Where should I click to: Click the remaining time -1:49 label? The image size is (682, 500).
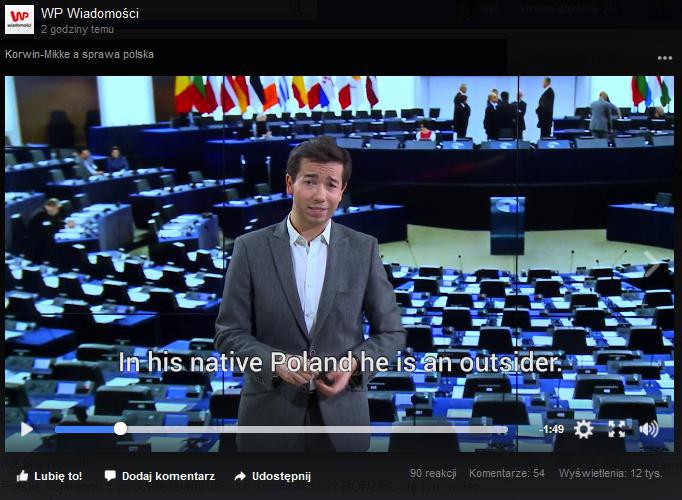click(x=552, y=429)
